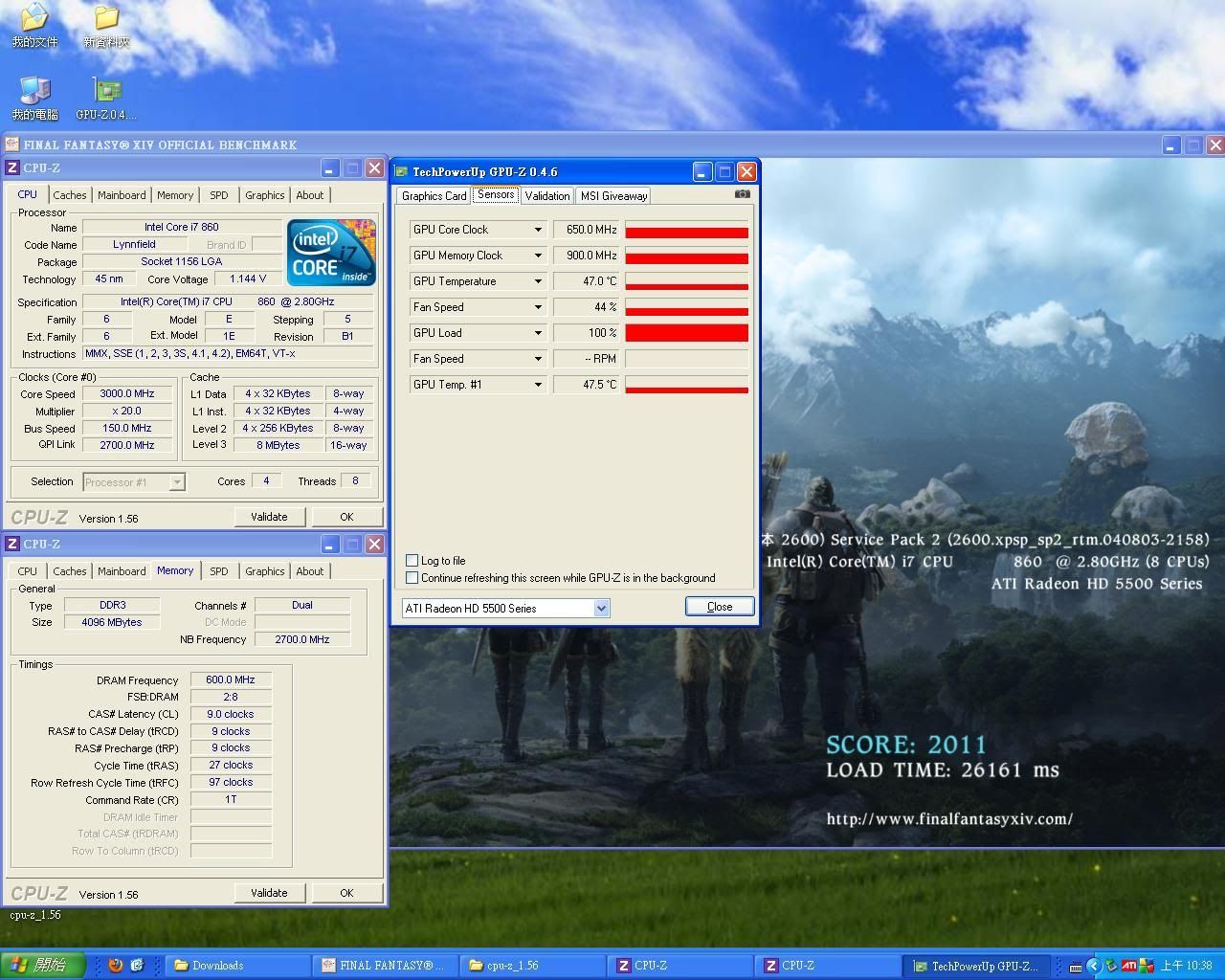Click the finalfantasyxiv.com URL text
Image resolution: width=1225 pixels, height=980 pixels.
[949, 818]
